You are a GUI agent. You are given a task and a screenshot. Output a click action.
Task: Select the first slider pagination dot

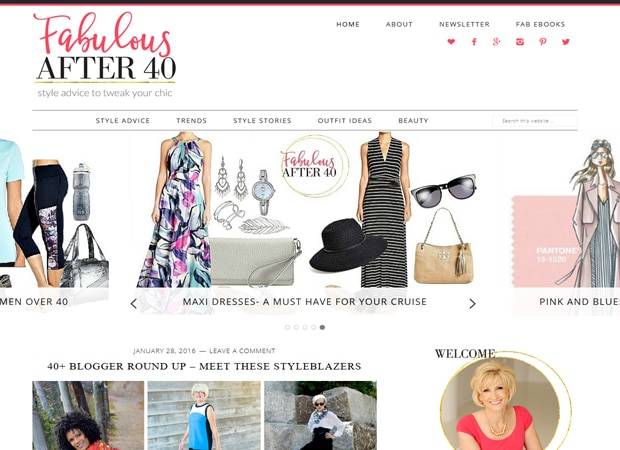pyautogui.click(x=287, y=327)
